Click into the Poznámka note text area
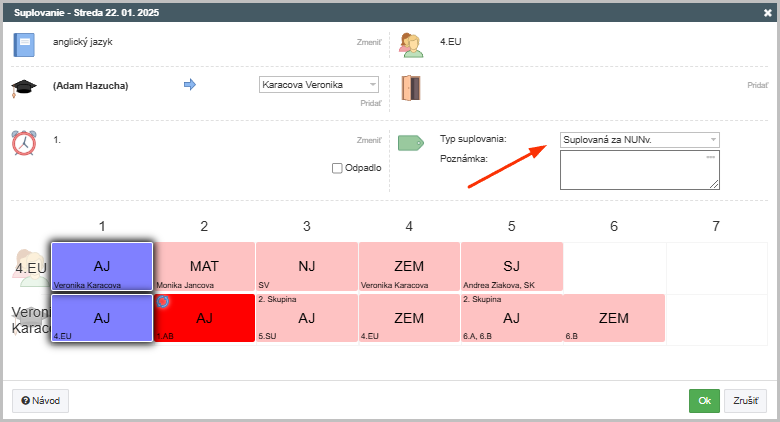 640,170
